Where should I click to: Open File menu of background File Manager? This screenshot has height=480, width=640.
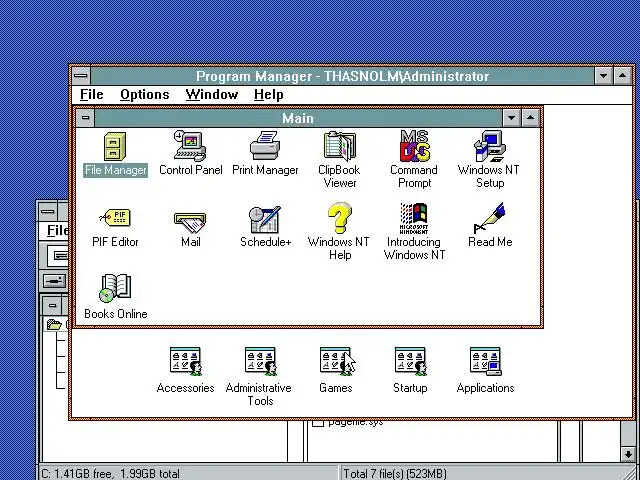click(x=57, y=231)
